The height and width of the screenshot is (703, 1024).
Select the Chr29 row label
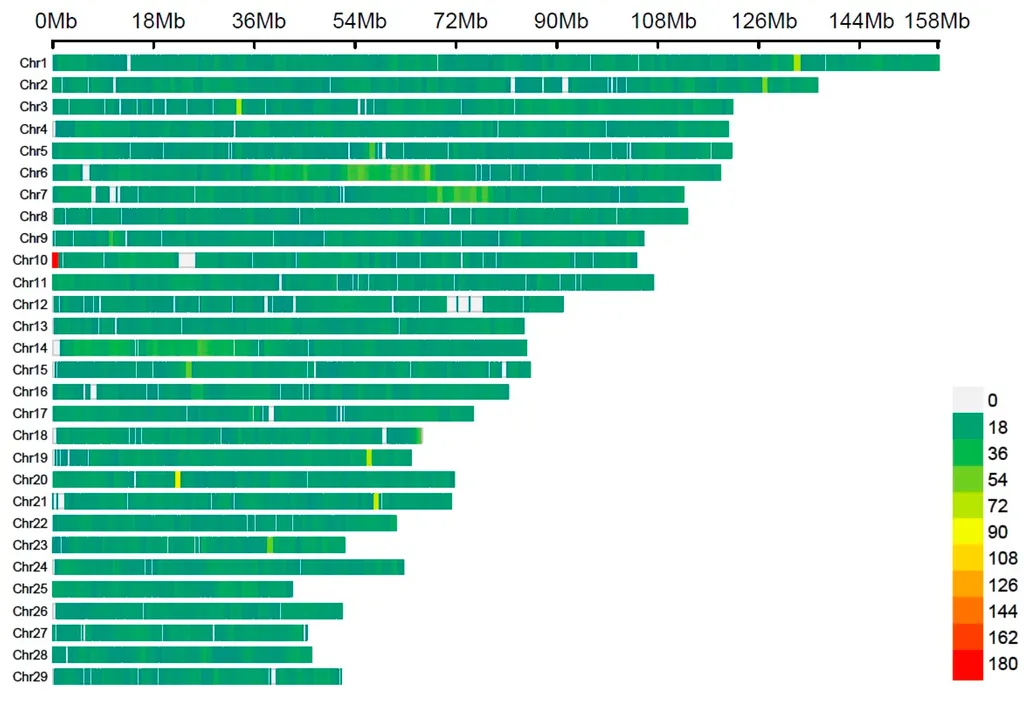[30, 676]
